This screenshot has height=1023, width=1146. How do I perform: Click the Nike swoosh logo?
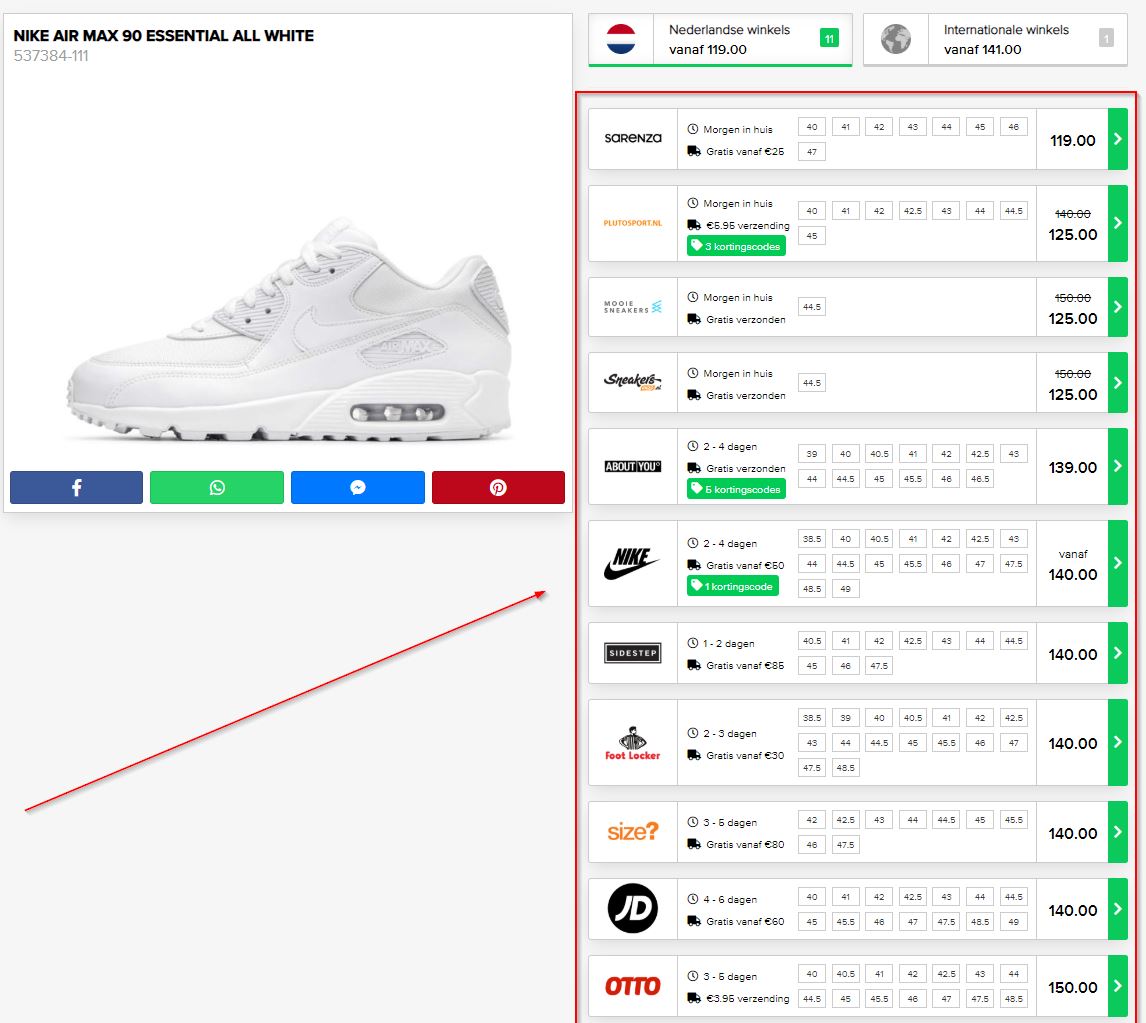click(x=631, y=563)
